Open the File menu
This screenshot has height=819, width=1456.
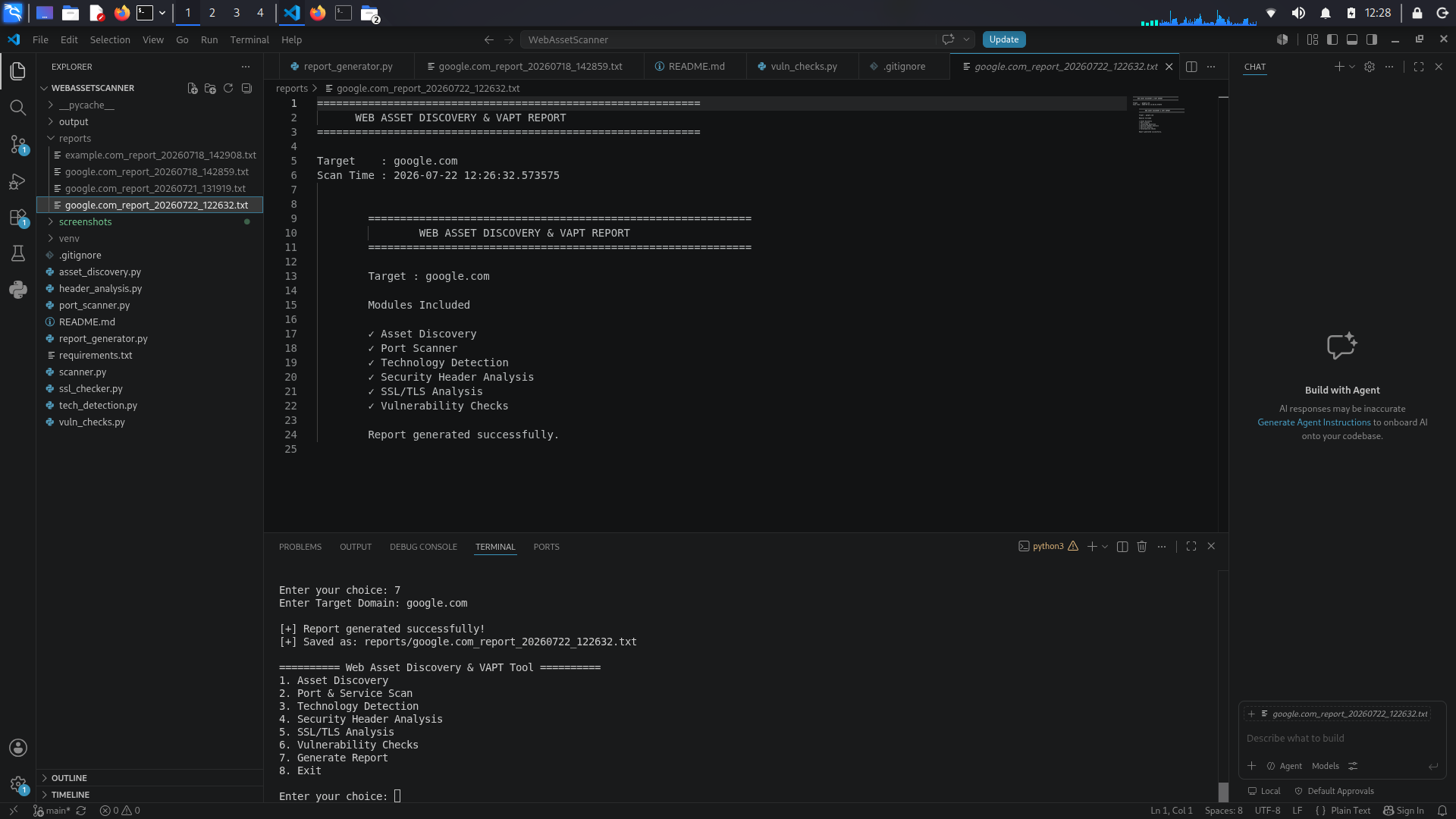(x=40, y=39)
